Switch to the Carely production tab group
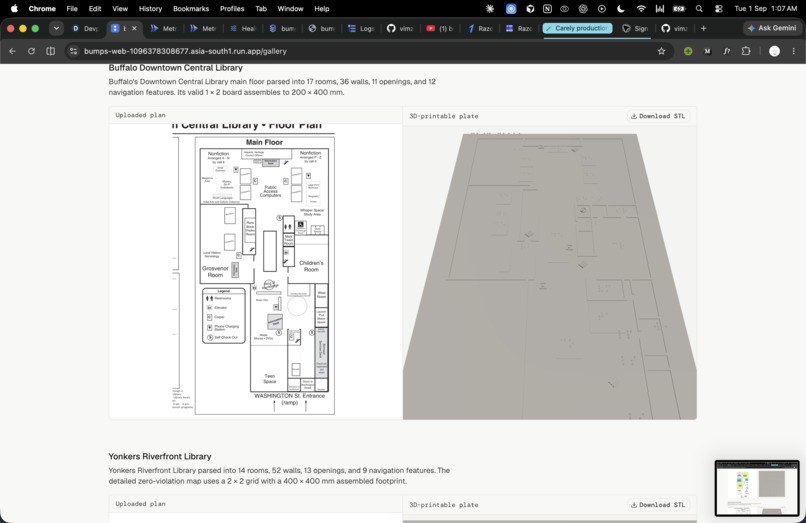This screenshot has width=806, height=523. coord(578,28)
